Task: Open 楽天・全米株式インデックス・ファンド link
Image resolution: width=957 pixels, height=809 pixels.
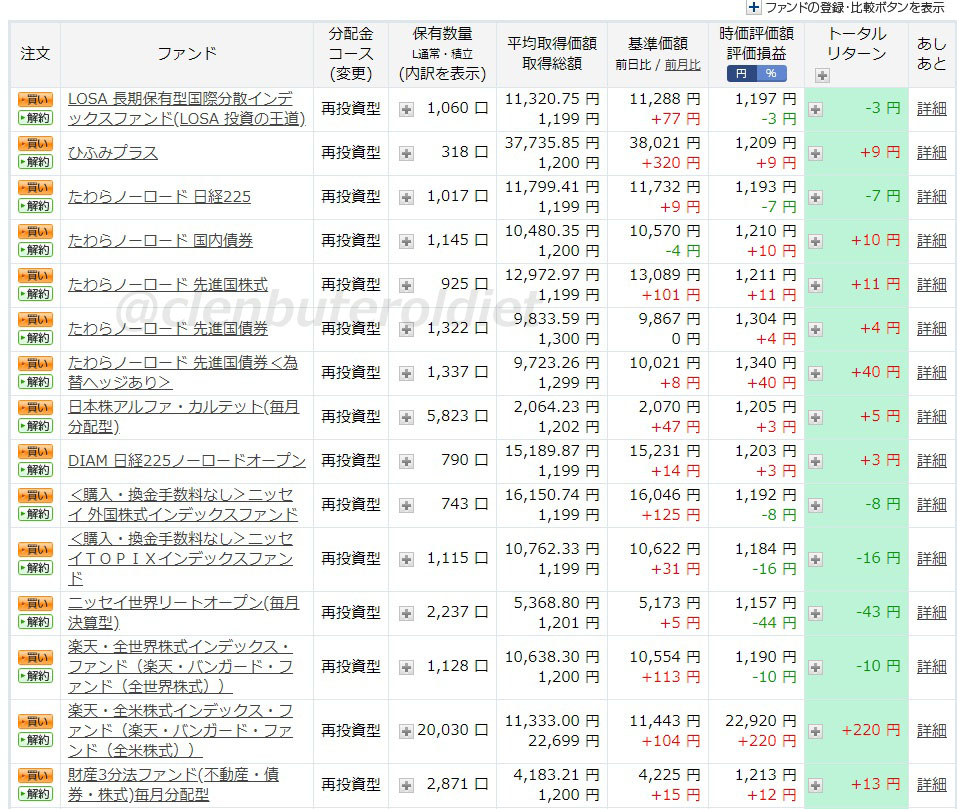Action: [x=180, y=730]
